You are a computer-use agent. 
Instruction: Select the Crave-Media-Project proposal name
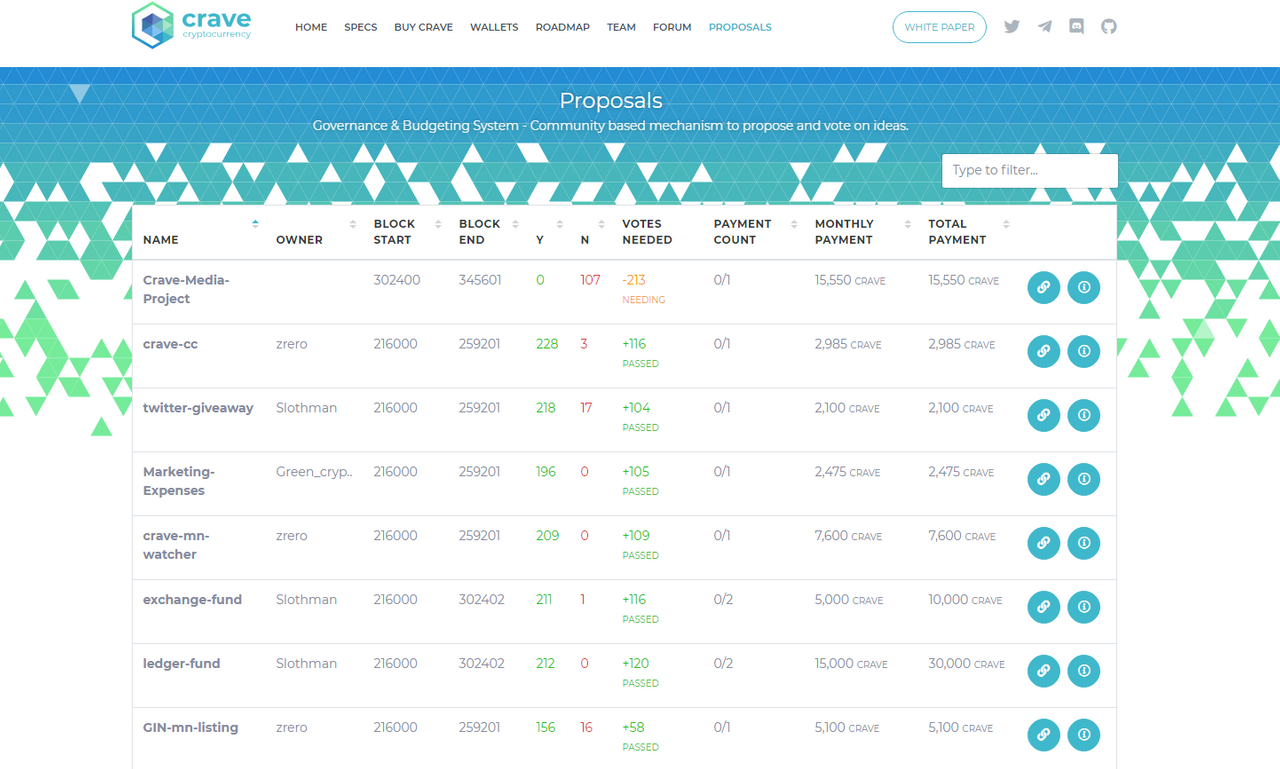click(186, 289)
